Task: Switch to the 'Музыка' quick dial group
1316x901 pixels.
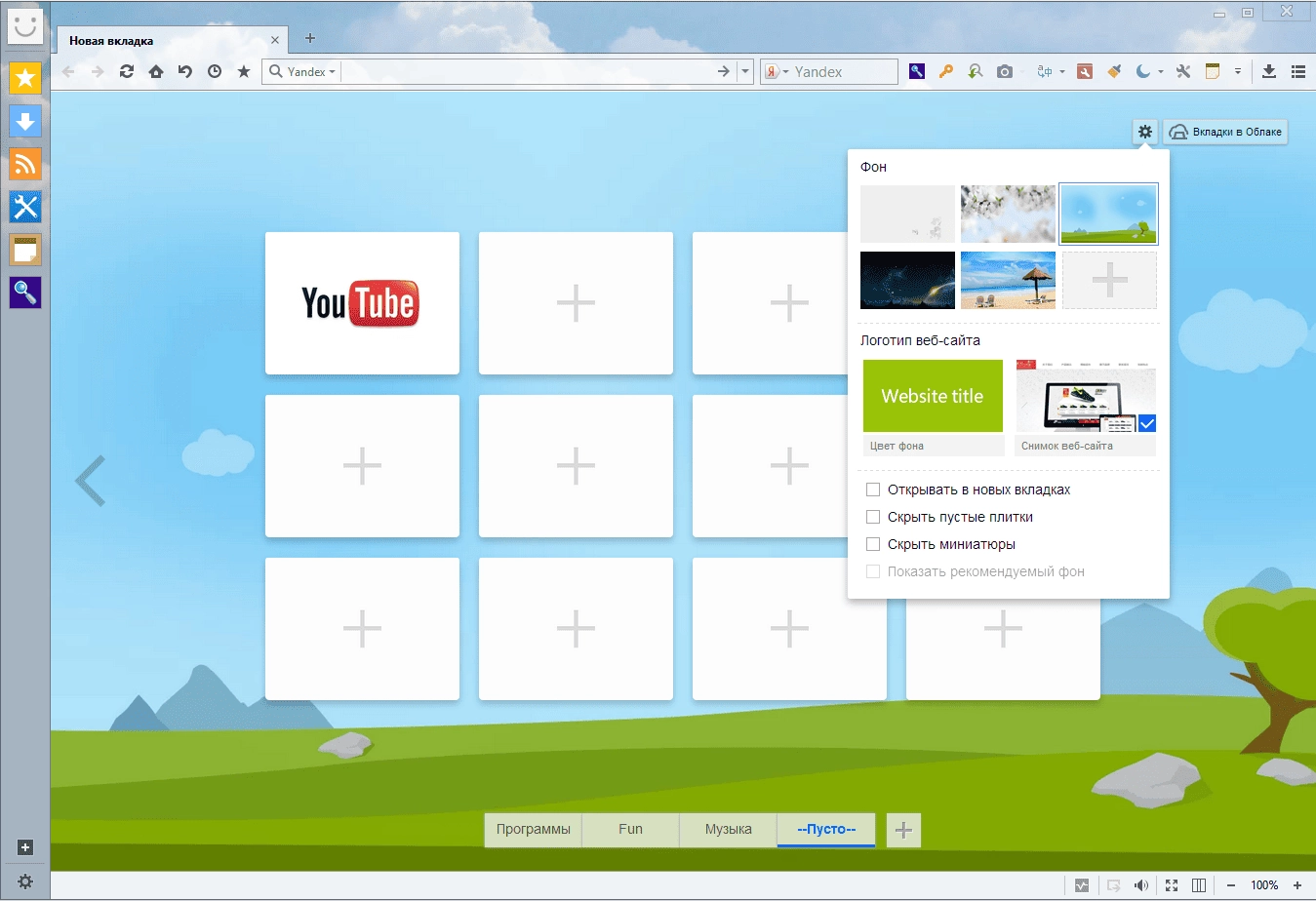Action: [x=728, y=830]
